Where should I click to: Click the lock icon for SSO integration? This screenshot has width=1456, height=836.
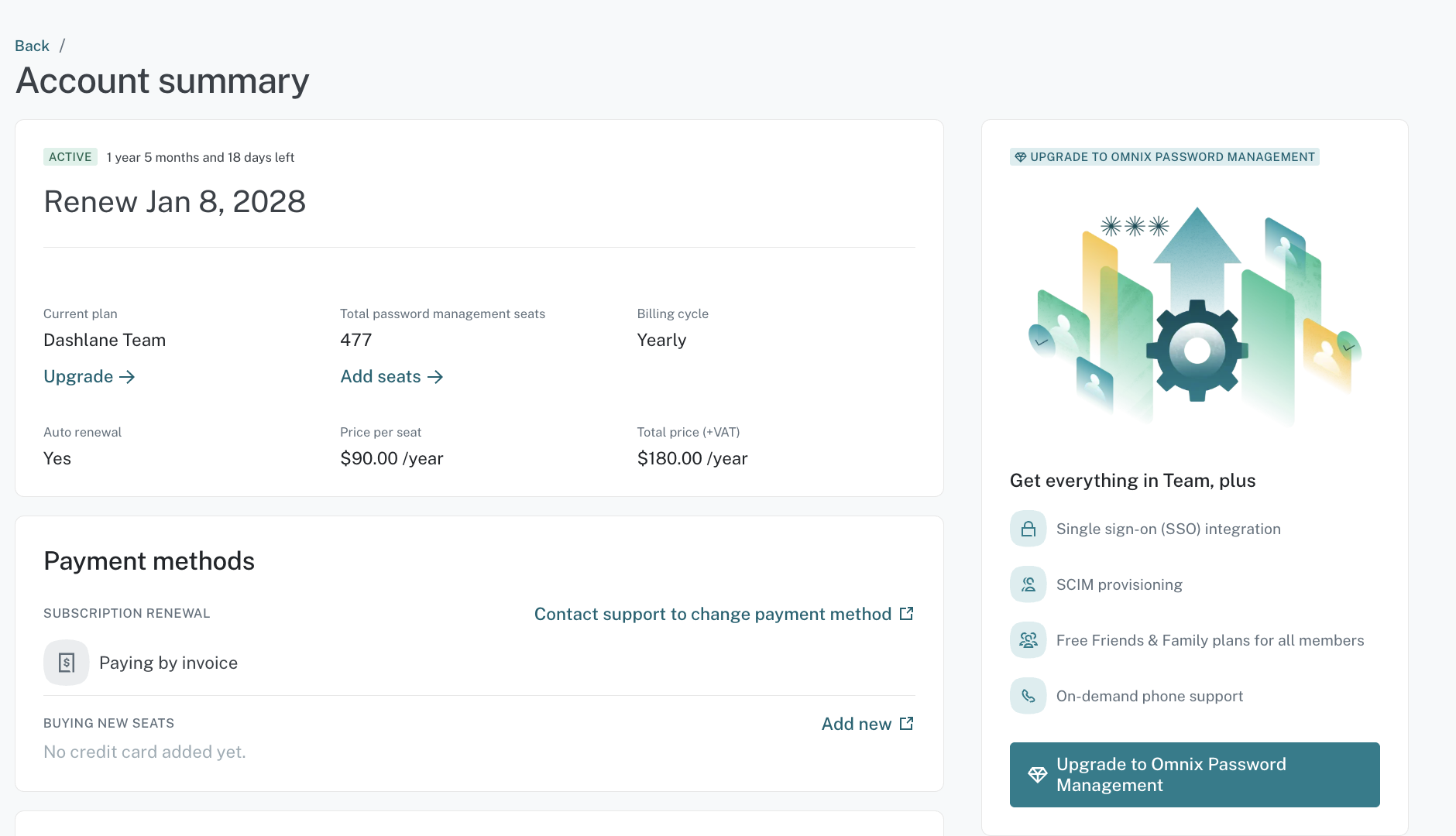point(1028,529)
